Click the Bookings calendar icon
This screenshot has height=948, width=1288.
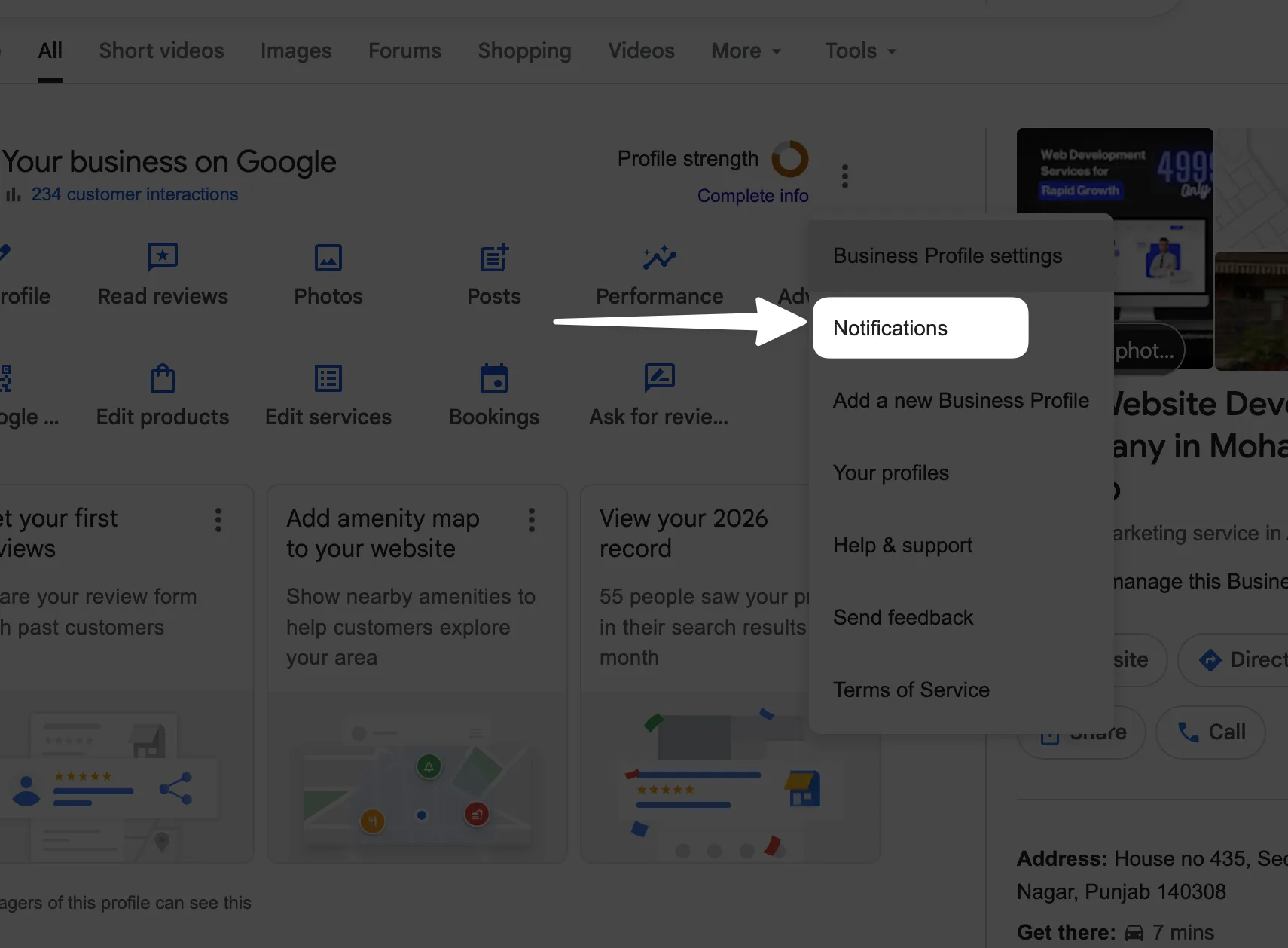494,378
